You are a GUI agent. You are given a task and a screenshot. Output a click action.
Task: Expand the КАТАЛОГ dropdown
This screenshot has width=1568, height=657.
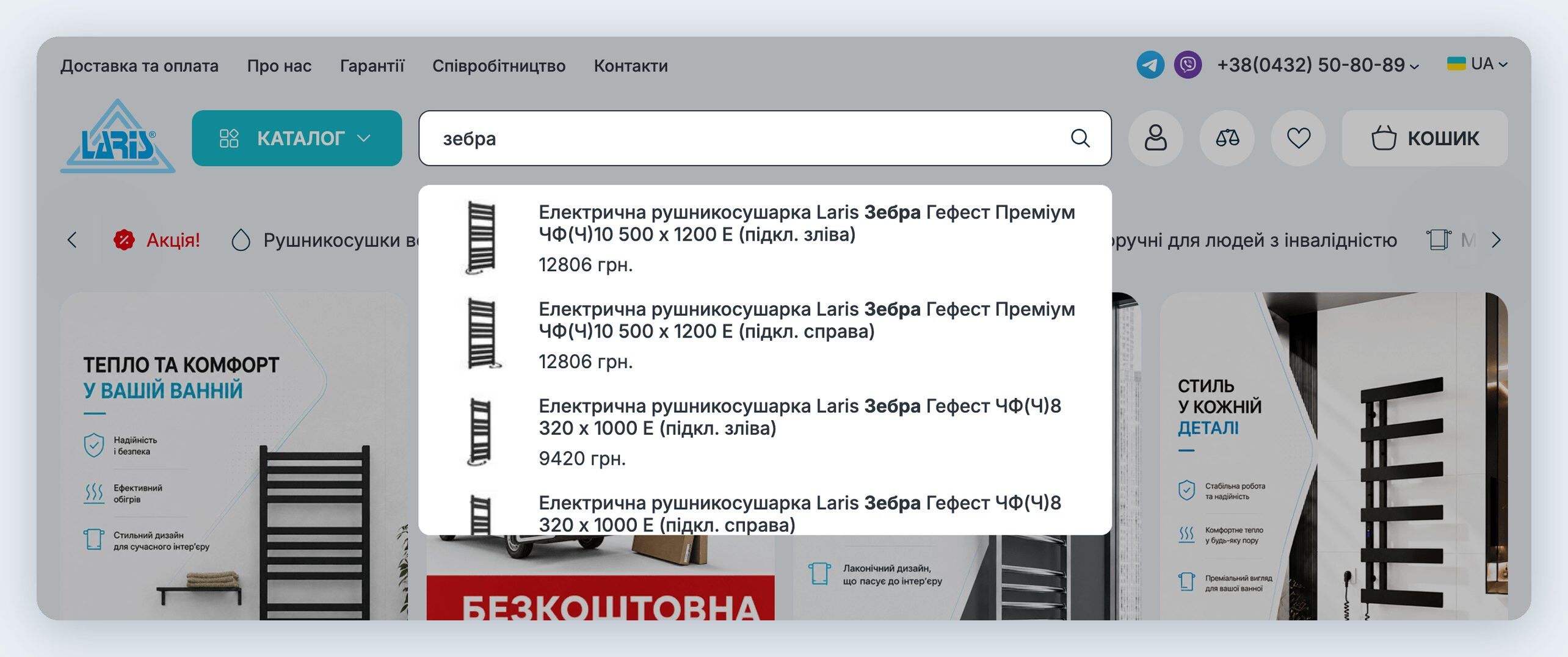pos(297,138)
